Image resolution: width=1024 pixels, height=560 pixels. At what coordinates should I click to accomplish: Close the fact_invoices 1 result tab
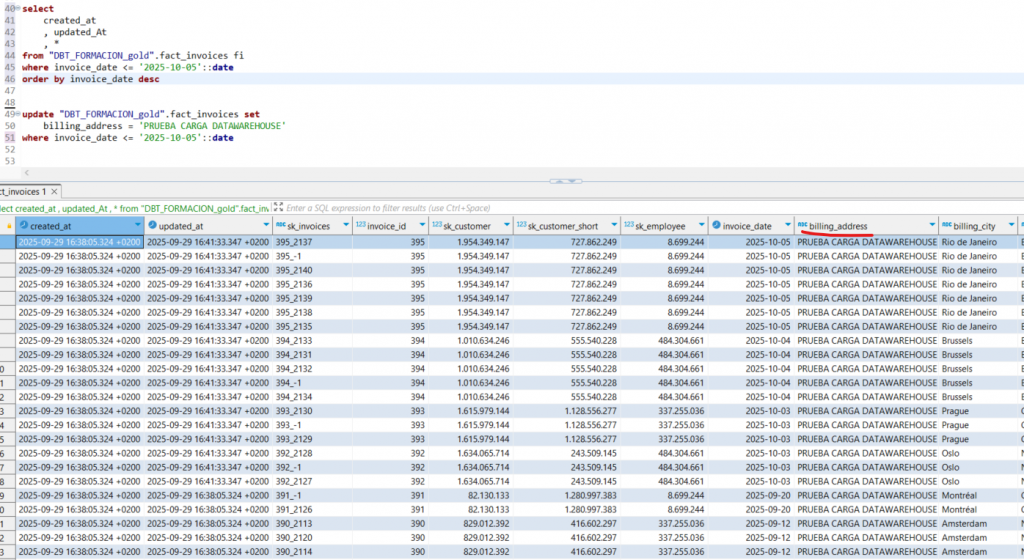click(x=55, y=191)
